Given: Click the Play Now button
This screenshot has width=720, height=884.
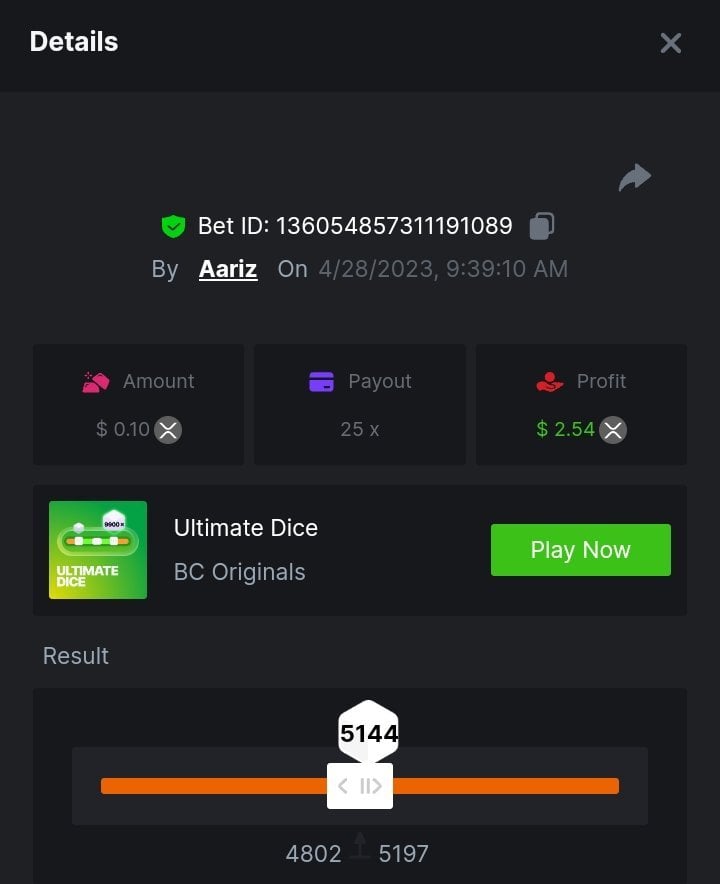Looking at the screenshot, I should [x=581, y=550].
